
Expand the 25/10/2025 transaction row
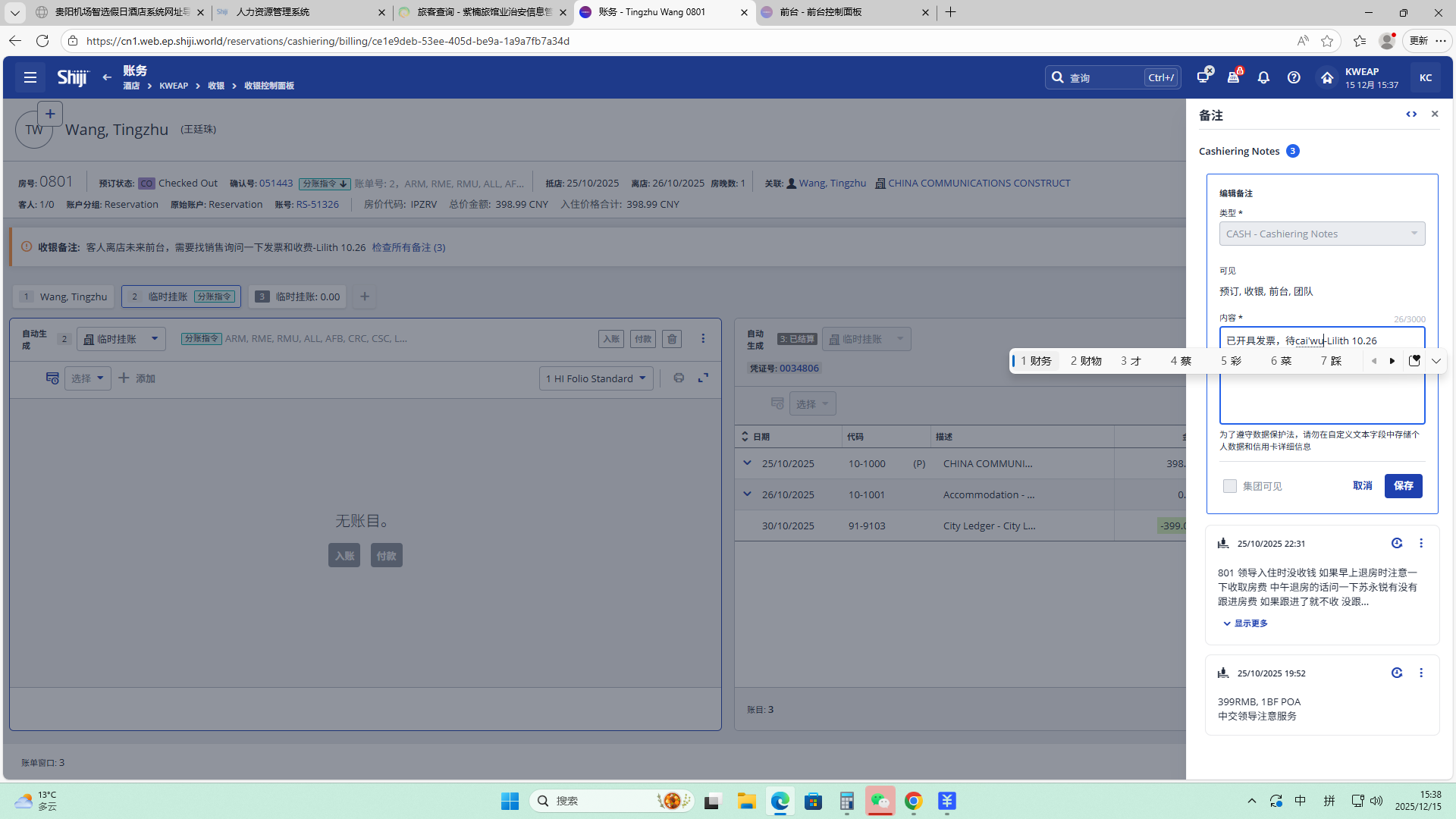[x=747, y=463]
